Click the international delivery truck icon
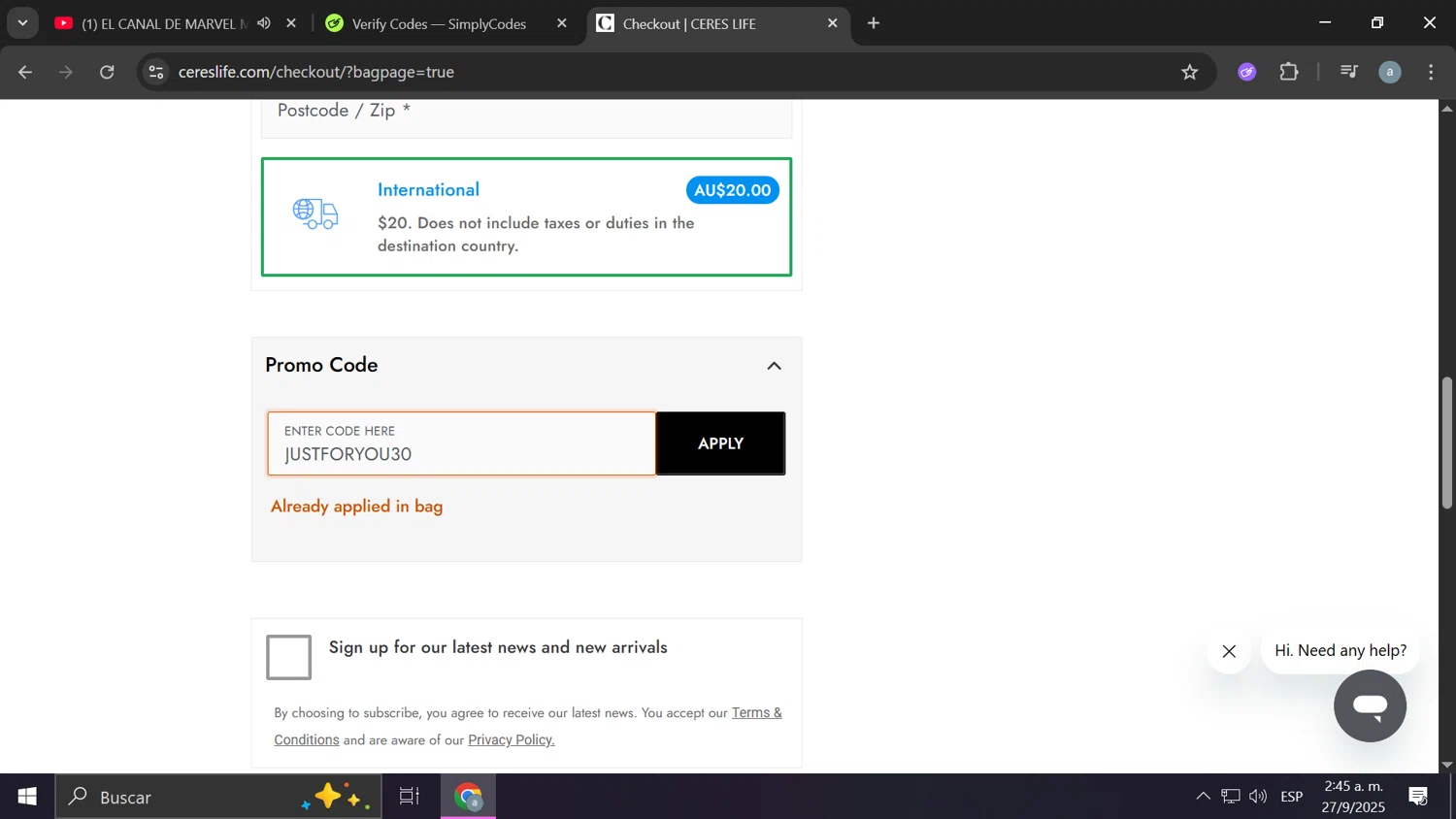Image resolution: width=1456 pixels, height=819 pixels. pyautogui.click(x=315, y=213)
